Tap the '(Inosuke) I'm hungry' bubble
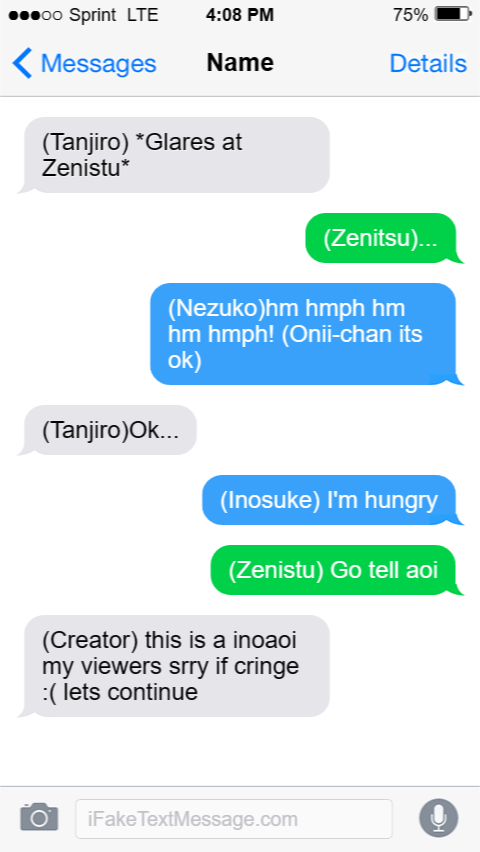Viewport: 480px width, 852px height. point(331,500)
